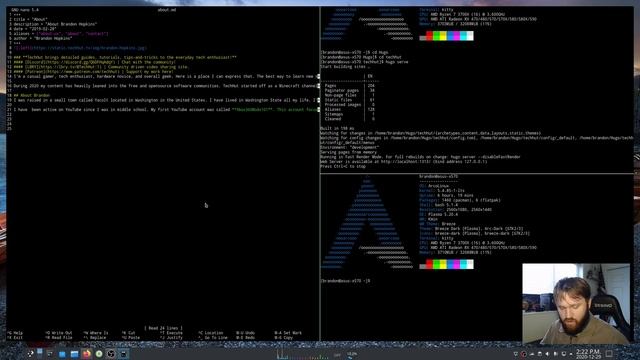Click the green swatch in the upper neofetch palette

click(x=436, y=36)
